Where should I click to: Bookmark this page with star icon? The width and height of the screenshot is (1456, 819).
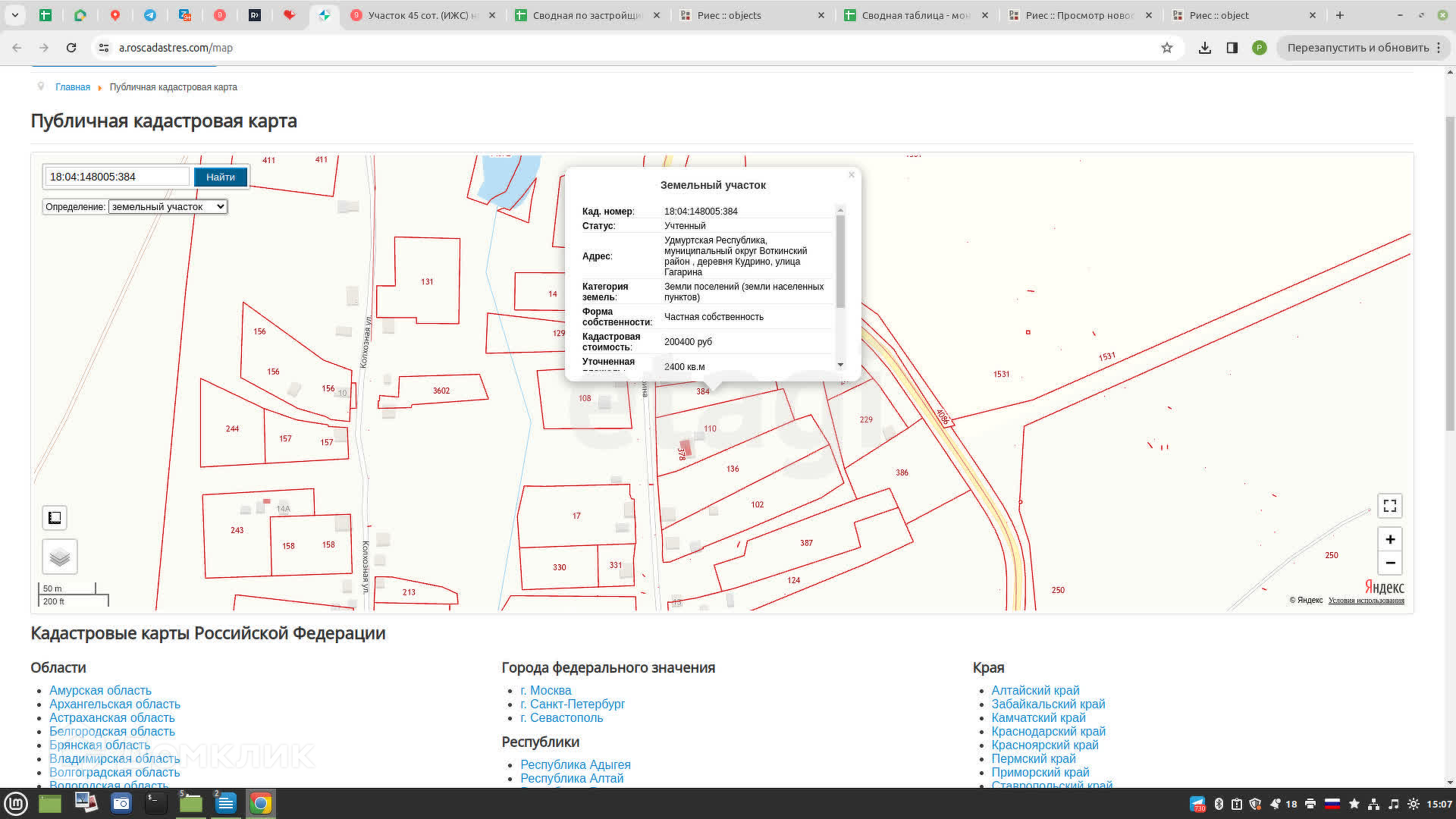pyautogui.click(x=1166, y=48)
